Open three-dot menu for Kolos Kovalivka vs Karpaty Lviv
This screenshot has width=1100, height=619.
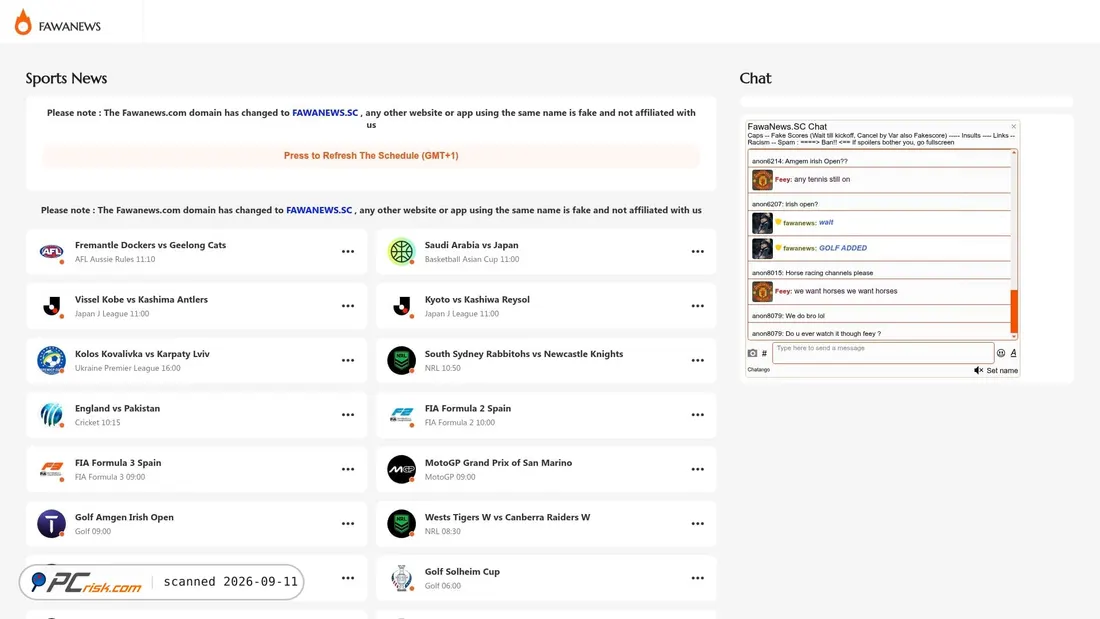coord(348,360)
